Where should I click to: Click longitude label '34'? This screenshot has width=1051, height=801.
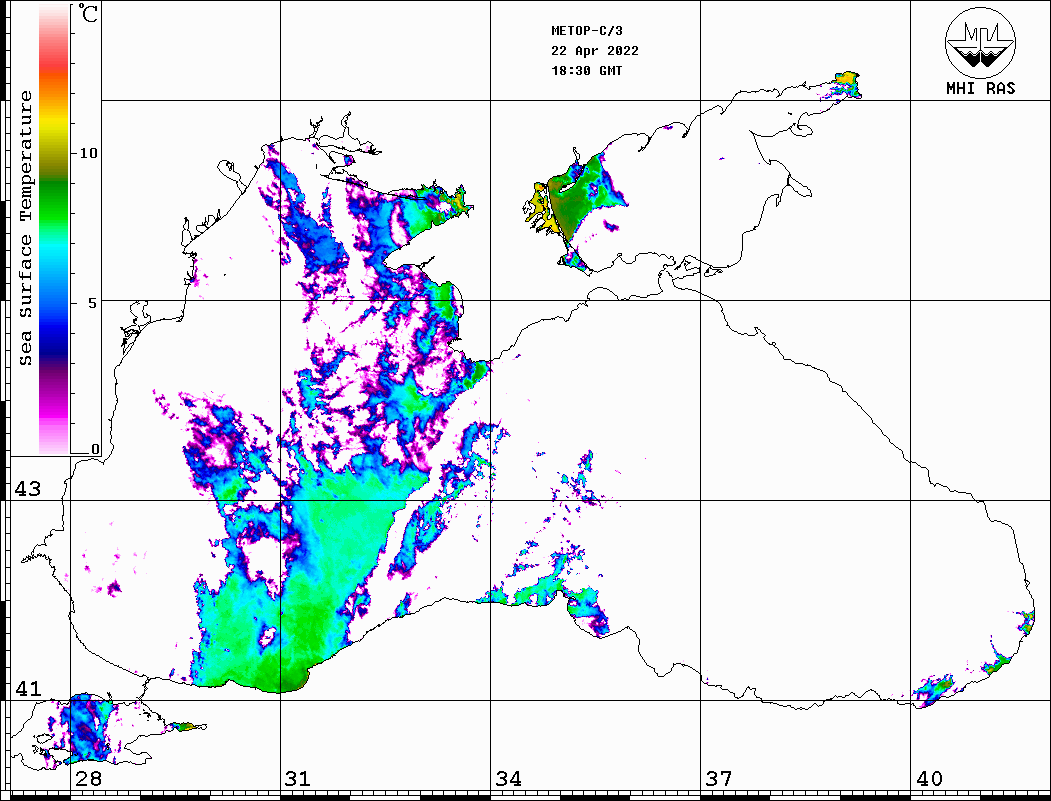(509, 779)
